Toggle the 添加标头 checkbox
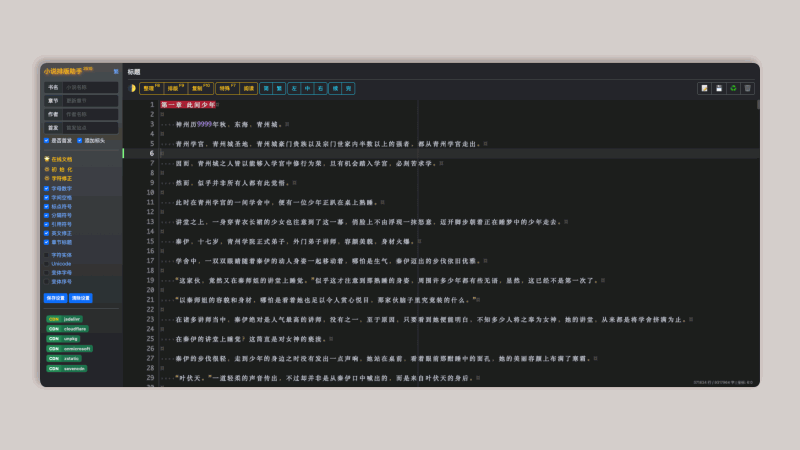This screenshot has width=800, height=450. [x=80, y=140]
